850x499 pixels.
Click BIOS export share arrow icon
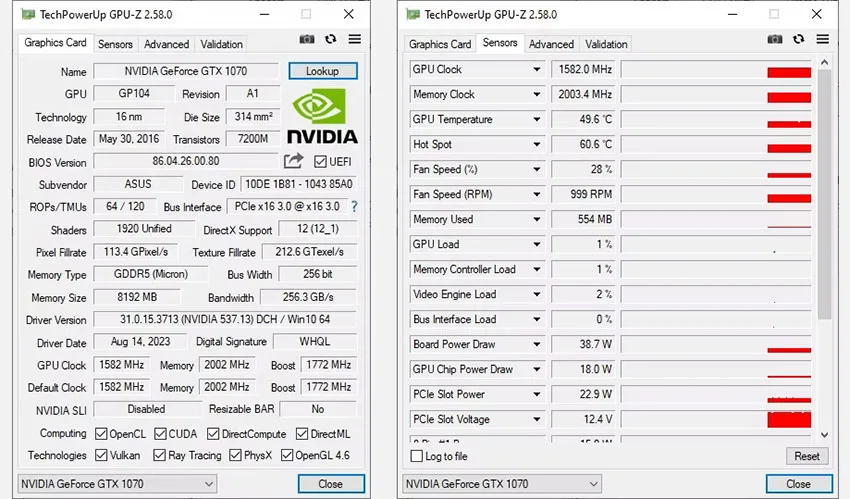tap(293, 160)
